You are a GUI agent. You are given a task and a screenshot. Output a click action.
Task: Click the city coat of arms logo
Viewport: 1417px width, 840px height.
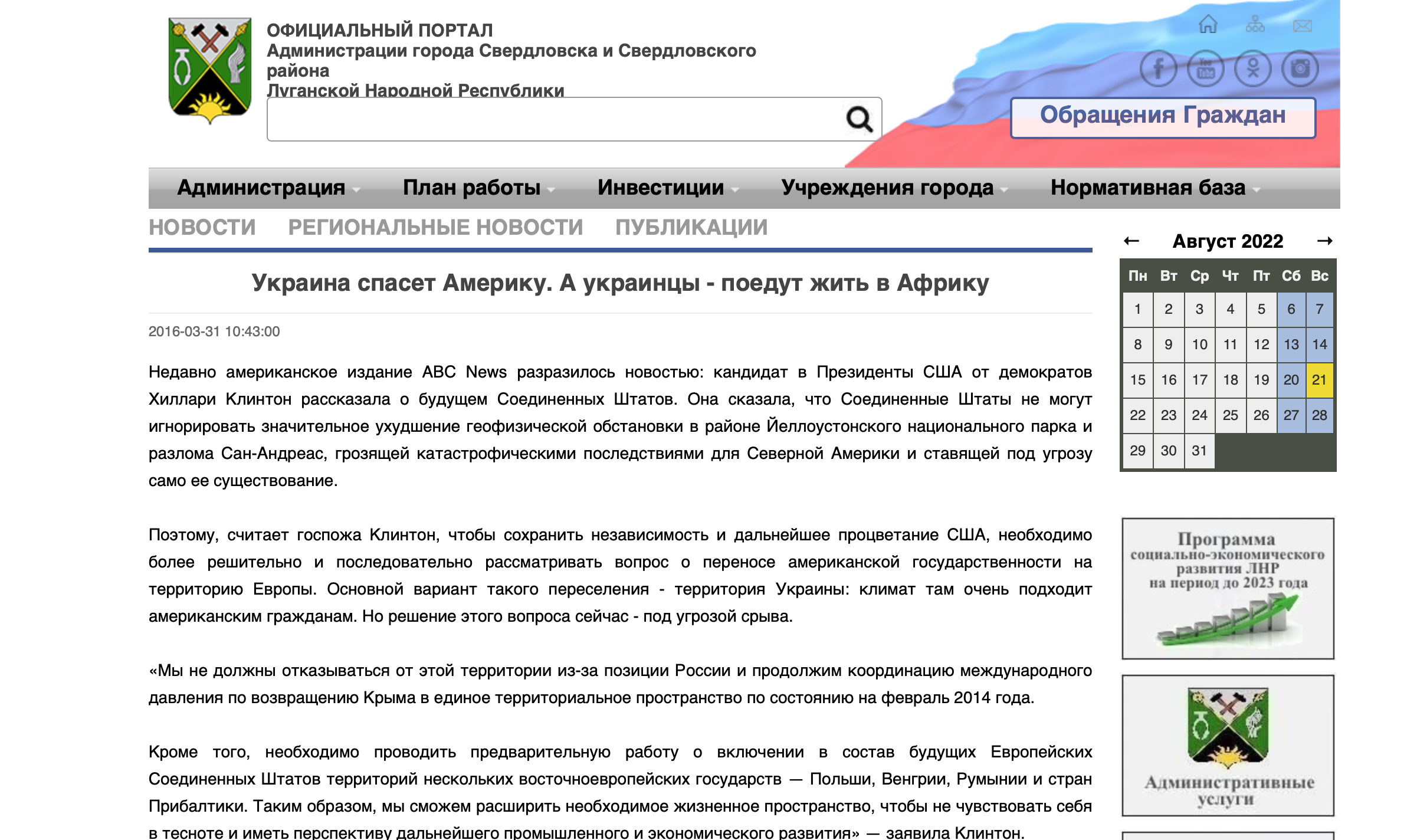coord(210,71)
